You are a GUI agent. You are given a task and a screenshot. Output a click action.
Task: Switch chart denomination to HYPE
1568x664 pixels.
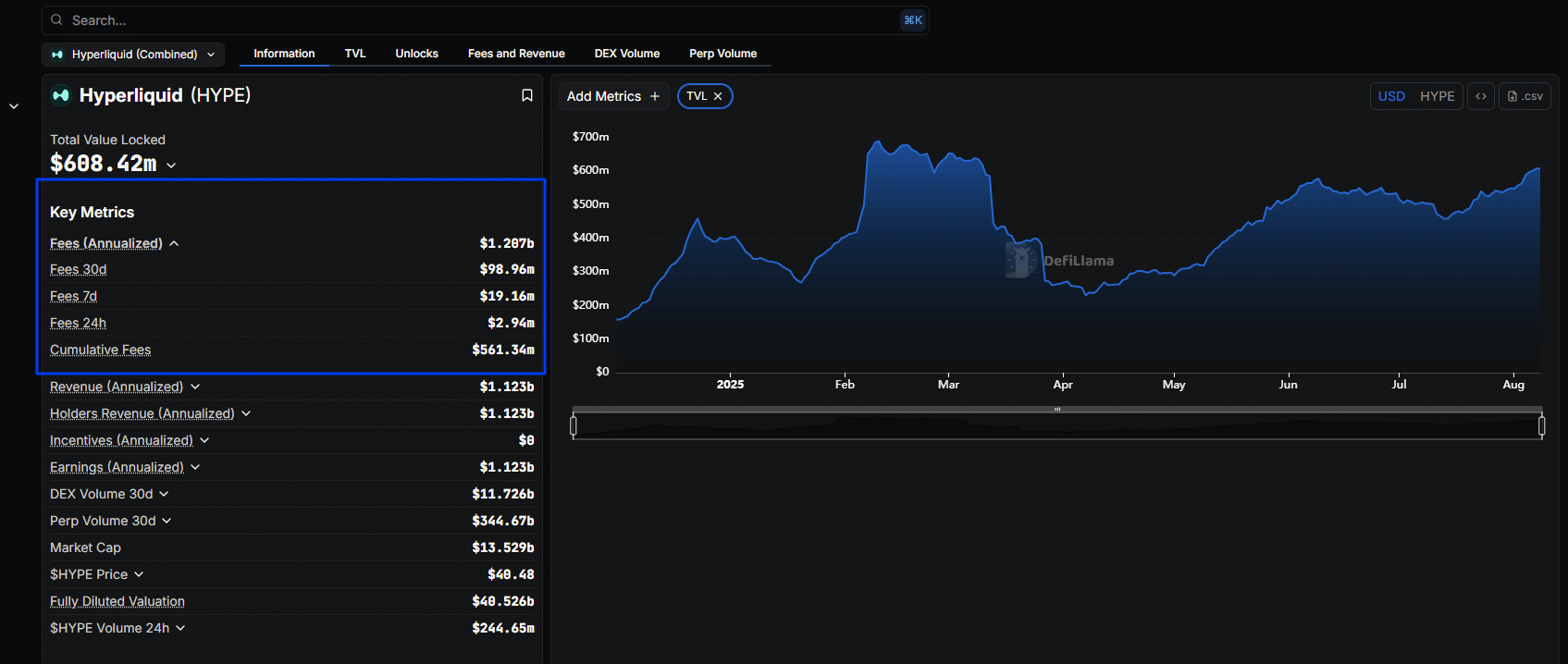coord(1438,96)
